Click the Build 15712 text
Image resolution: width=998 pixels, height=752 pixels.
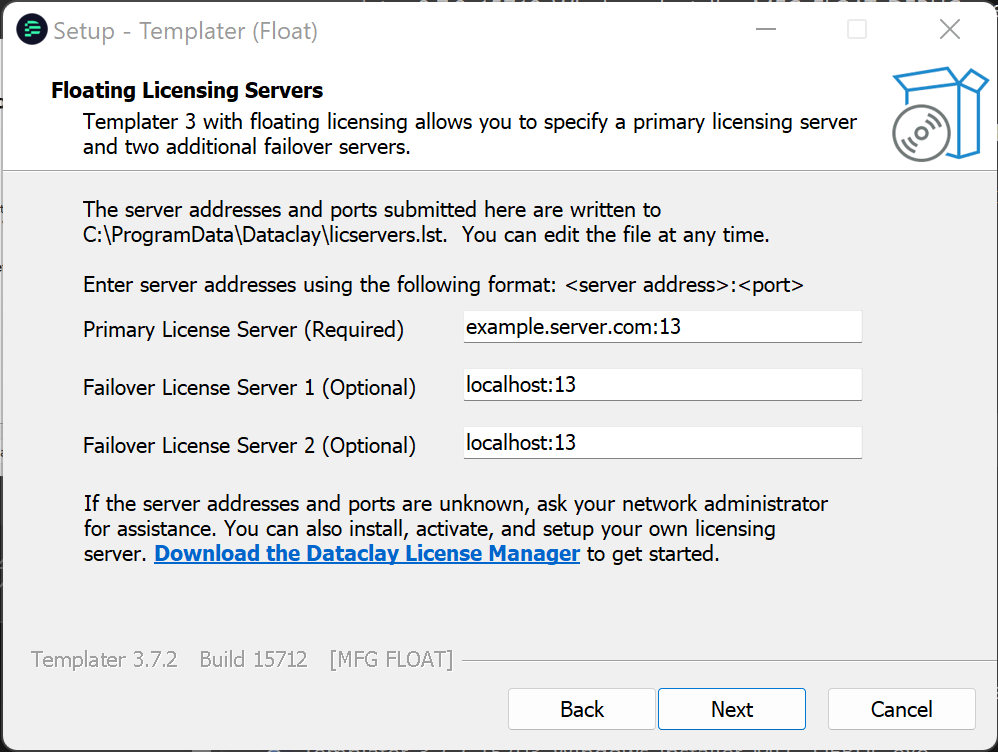[253, 659]
